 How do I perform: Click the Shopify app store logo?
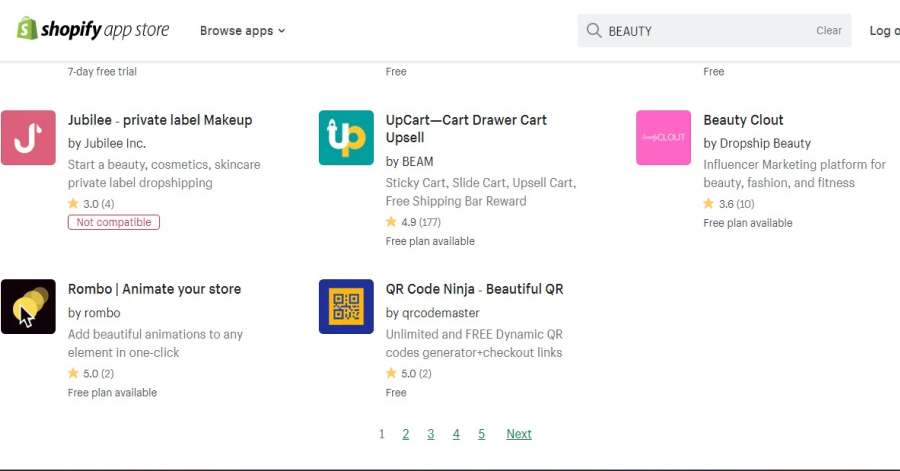coord(93,29)
